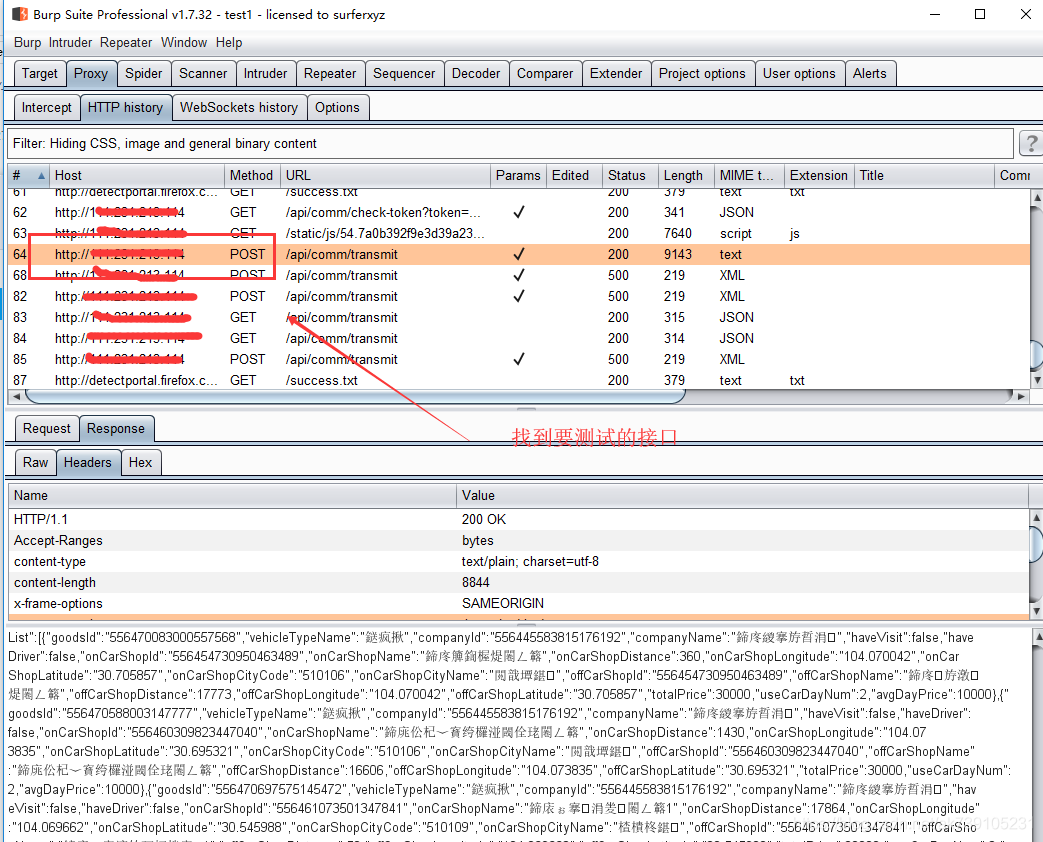This screenshot has height=842, width=1043.
Task: Switch to the Target tab
Action: pos(39,73)
